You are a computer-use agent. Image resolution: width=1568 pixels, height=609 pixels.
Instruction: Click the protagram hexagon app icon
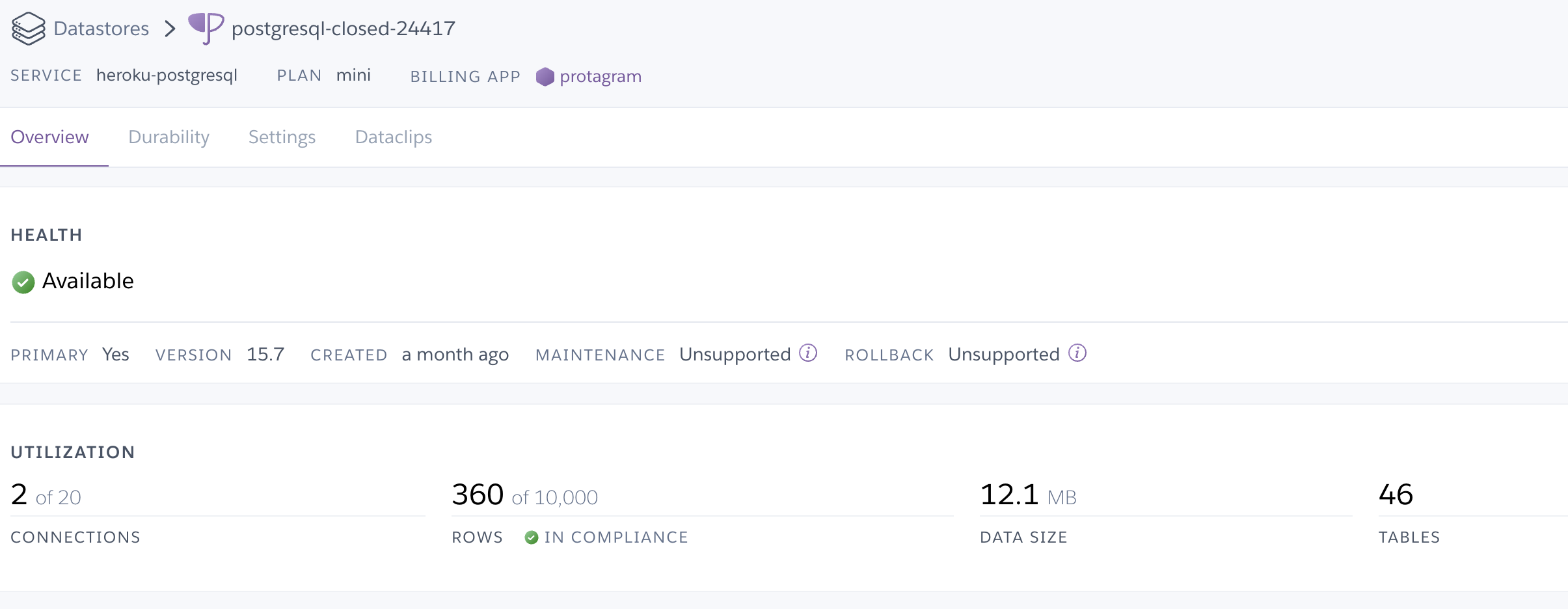[545, 77]
